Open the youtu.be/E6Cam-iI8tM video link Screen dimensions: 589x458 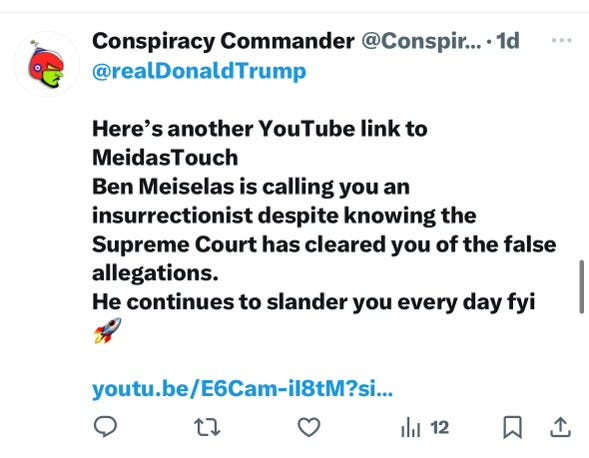(x=243, y=389)
